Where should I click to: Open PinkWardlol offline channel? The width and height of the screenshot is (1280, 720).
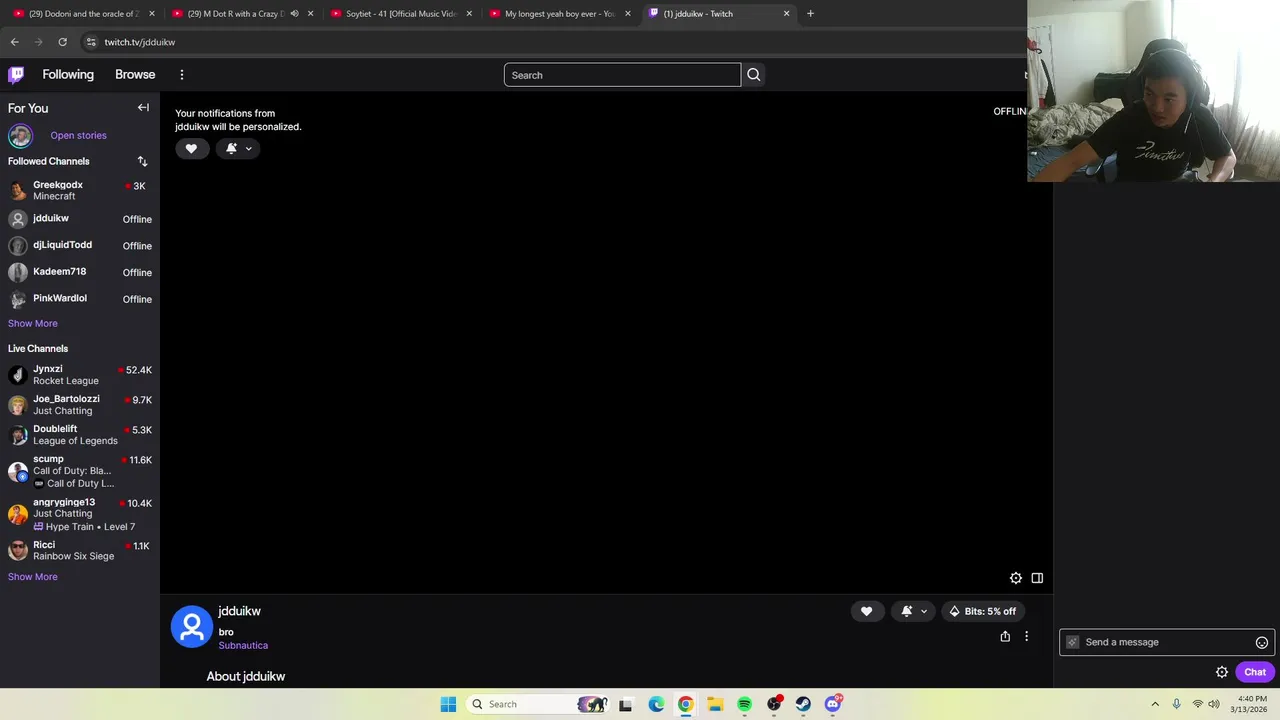pyautogui.click(x=80, y=299)
